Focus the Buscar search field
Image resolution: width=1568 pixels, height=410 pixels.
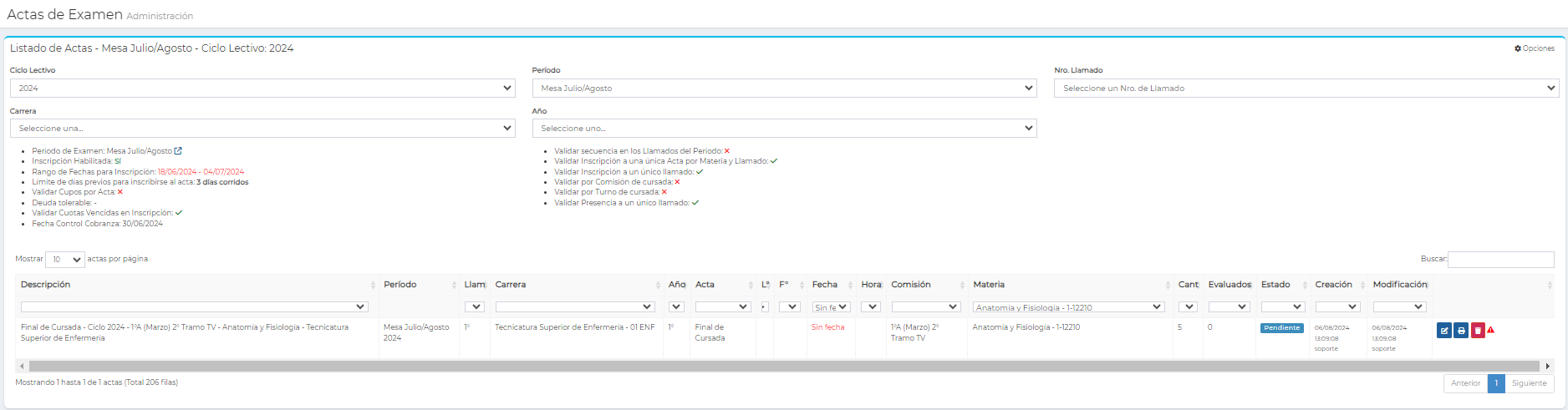coord(1501,260)
